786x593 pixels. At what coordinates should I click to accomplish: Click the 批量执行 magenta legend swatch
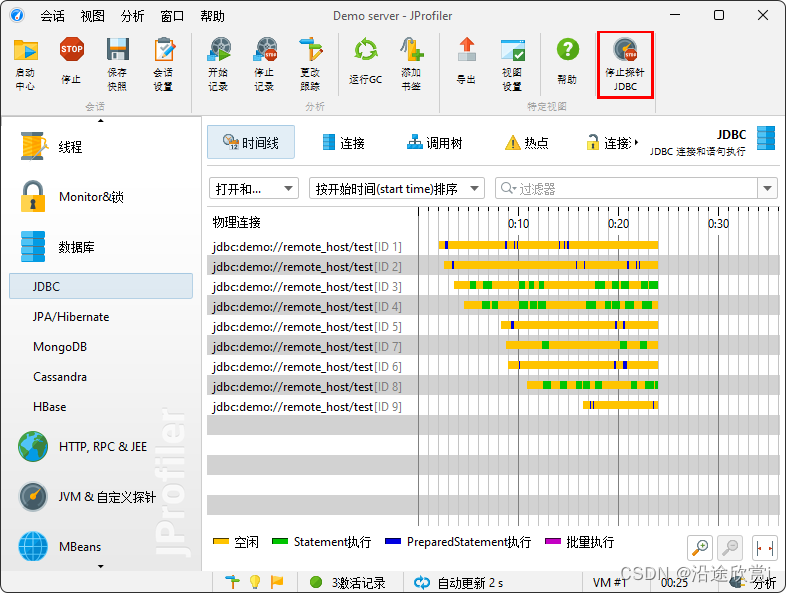pyautogui.click(x=552, y=541)
